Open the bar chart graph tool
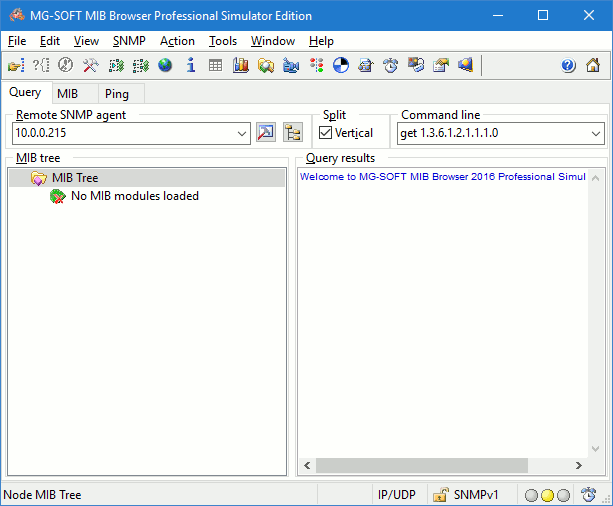Viewport: 613px width, 506px height. [240, 66]
